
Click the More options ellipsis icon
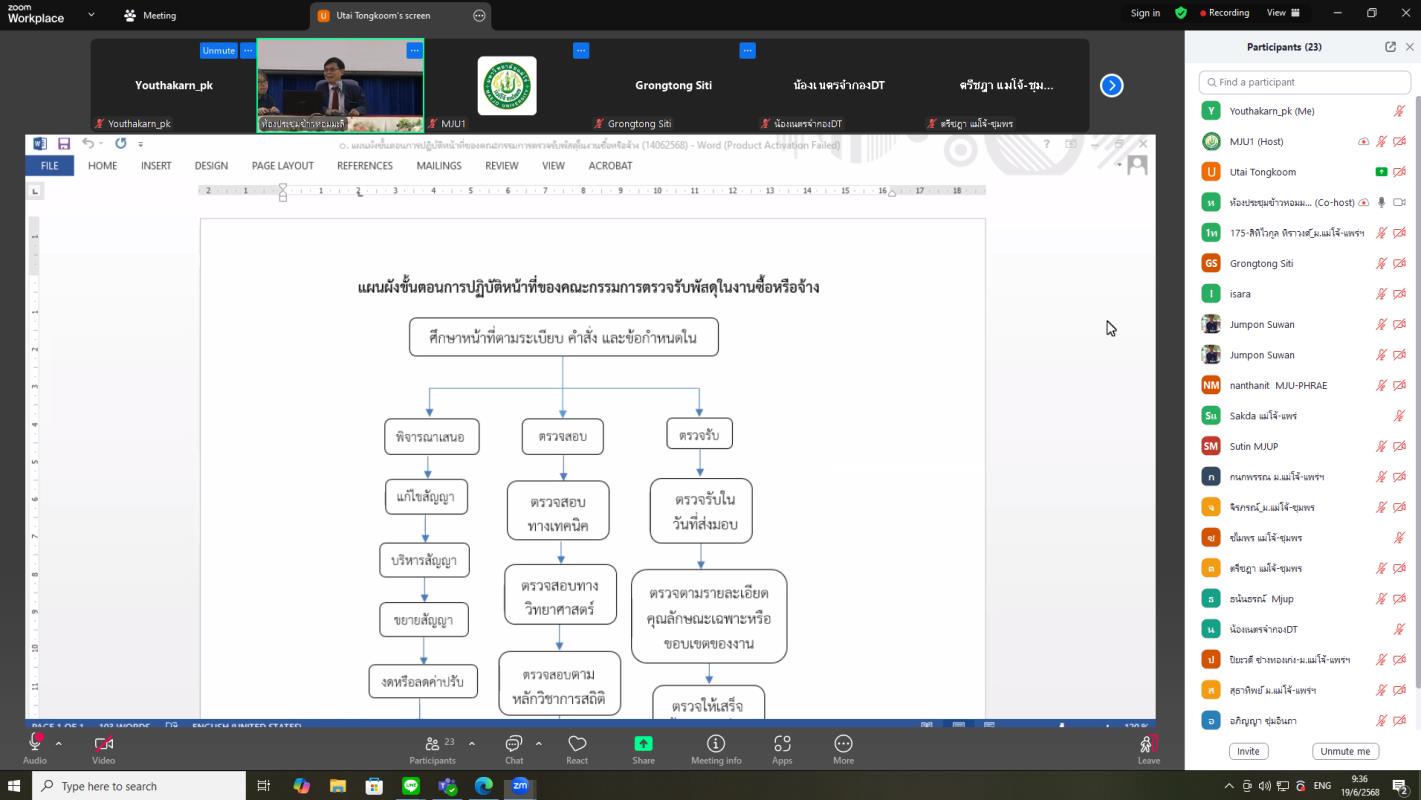pyautogui.click(x=843, y=744)
